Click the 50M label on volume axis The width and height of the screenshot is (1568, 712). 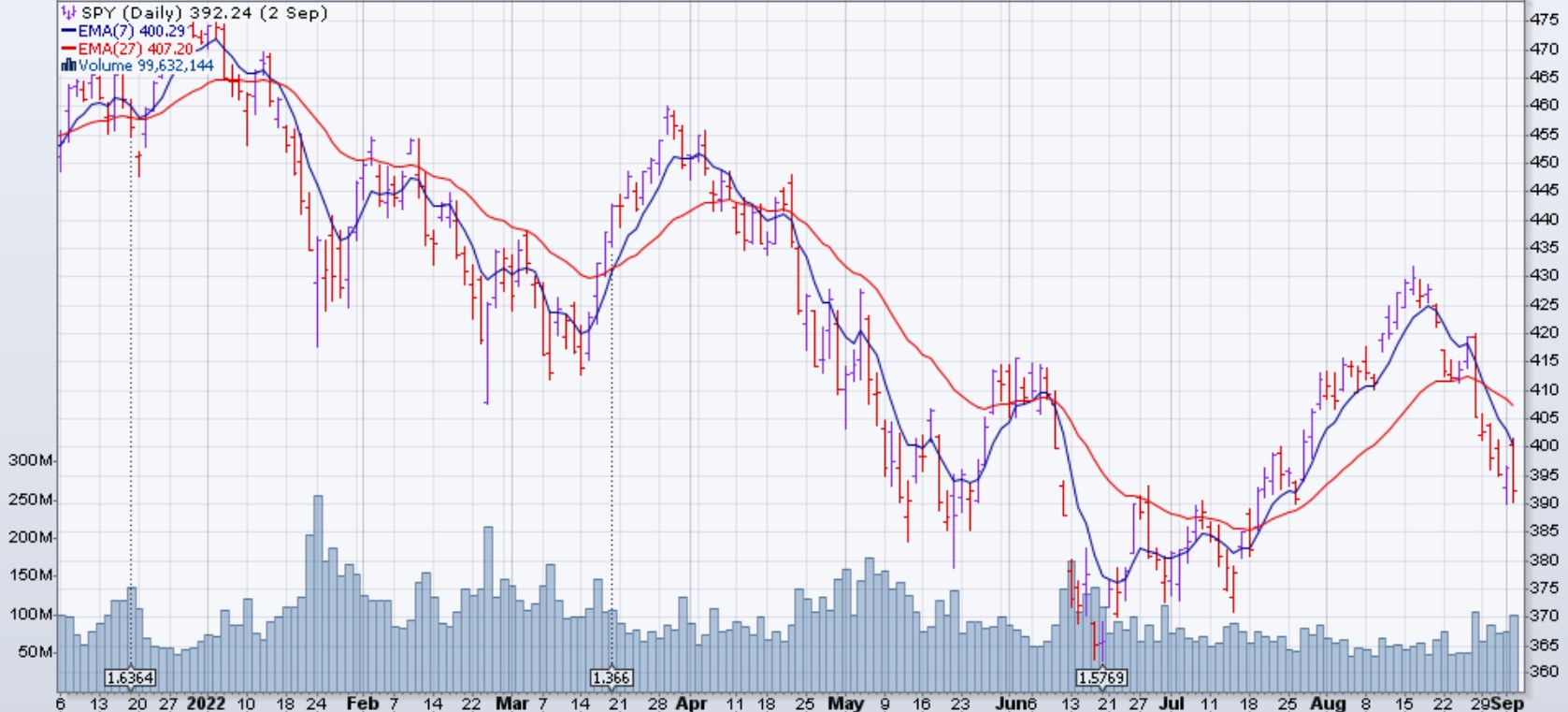[34, 651]
